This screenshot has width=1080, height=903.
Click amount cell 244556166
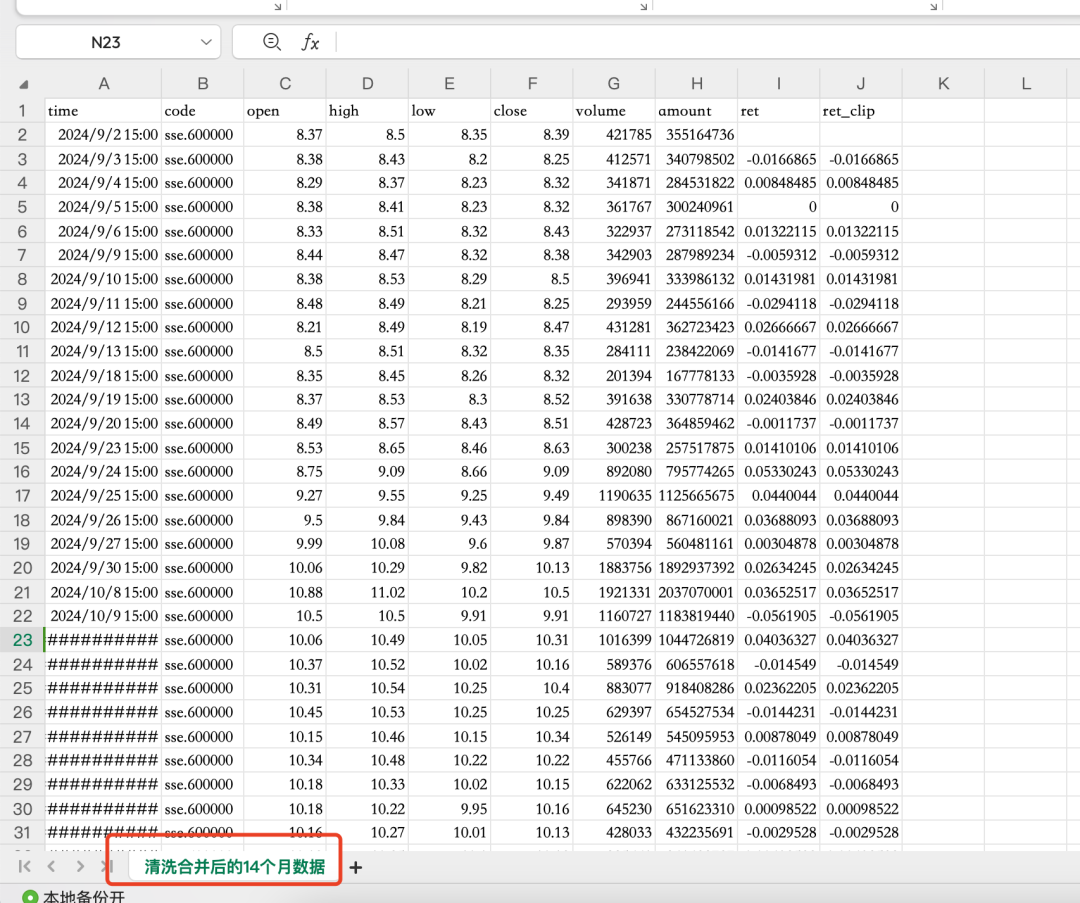point(696,304)
